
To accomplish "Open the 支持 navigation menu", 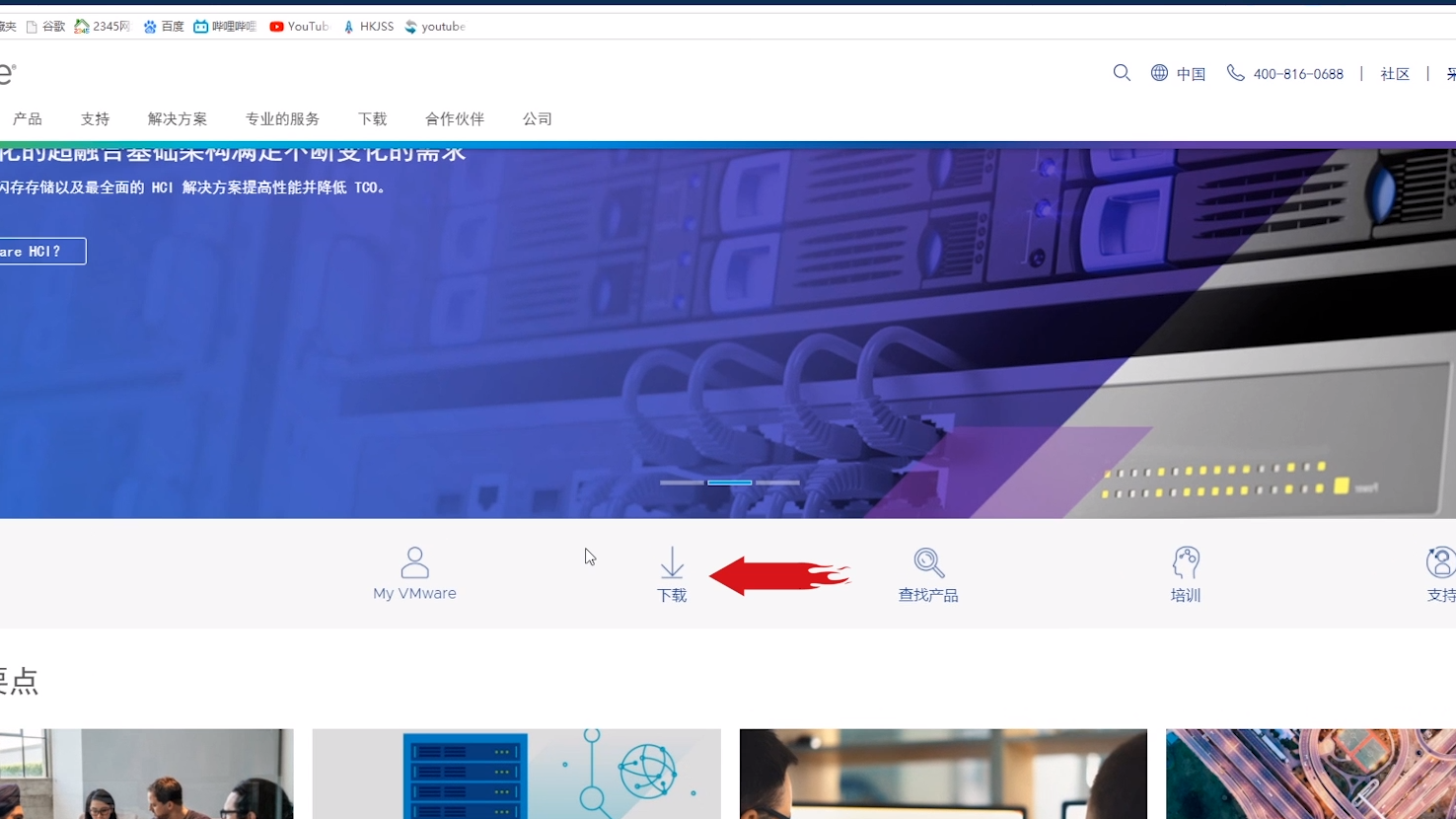I will click(x=95, y=119).
